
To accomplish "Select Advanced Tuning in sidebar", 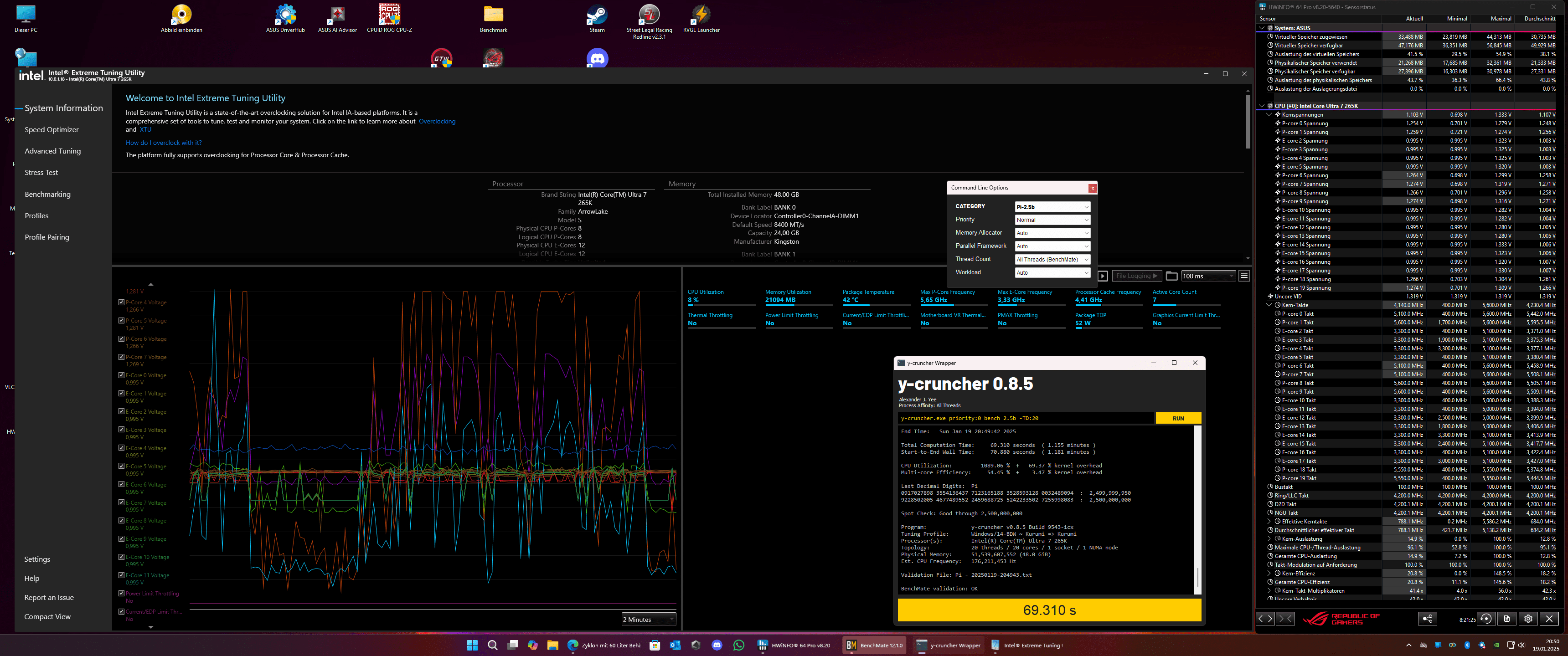I will [x=52, y=151].
